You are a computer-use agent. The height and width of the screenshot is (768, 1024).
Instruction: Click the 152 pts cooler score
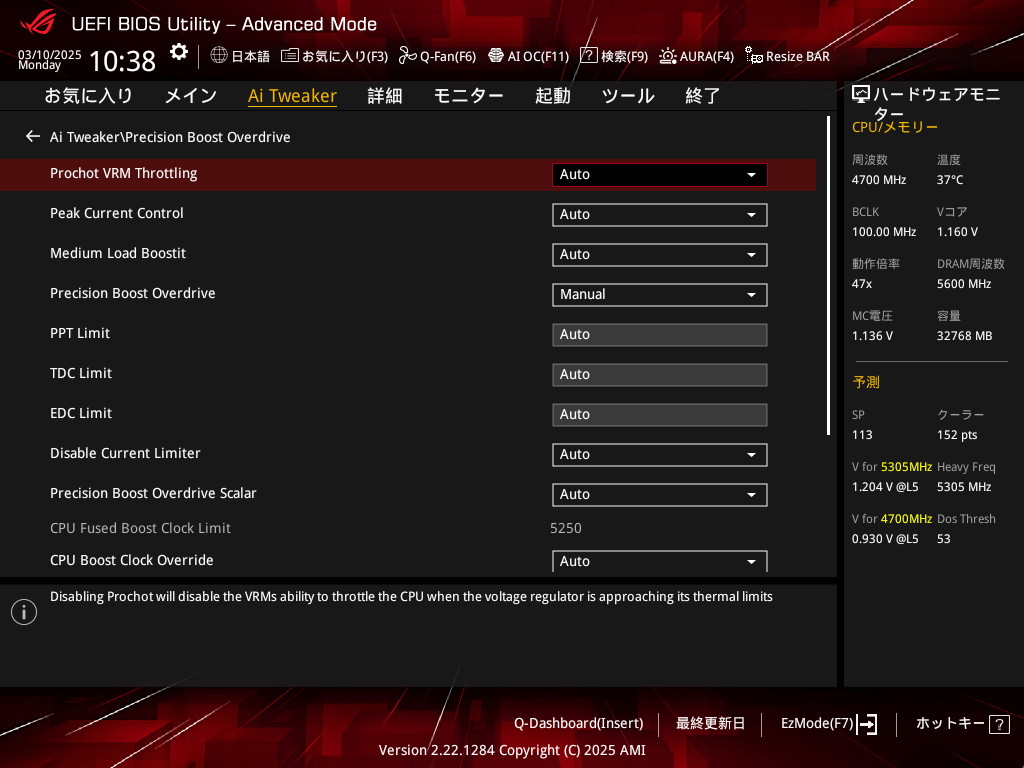[957, 435]
